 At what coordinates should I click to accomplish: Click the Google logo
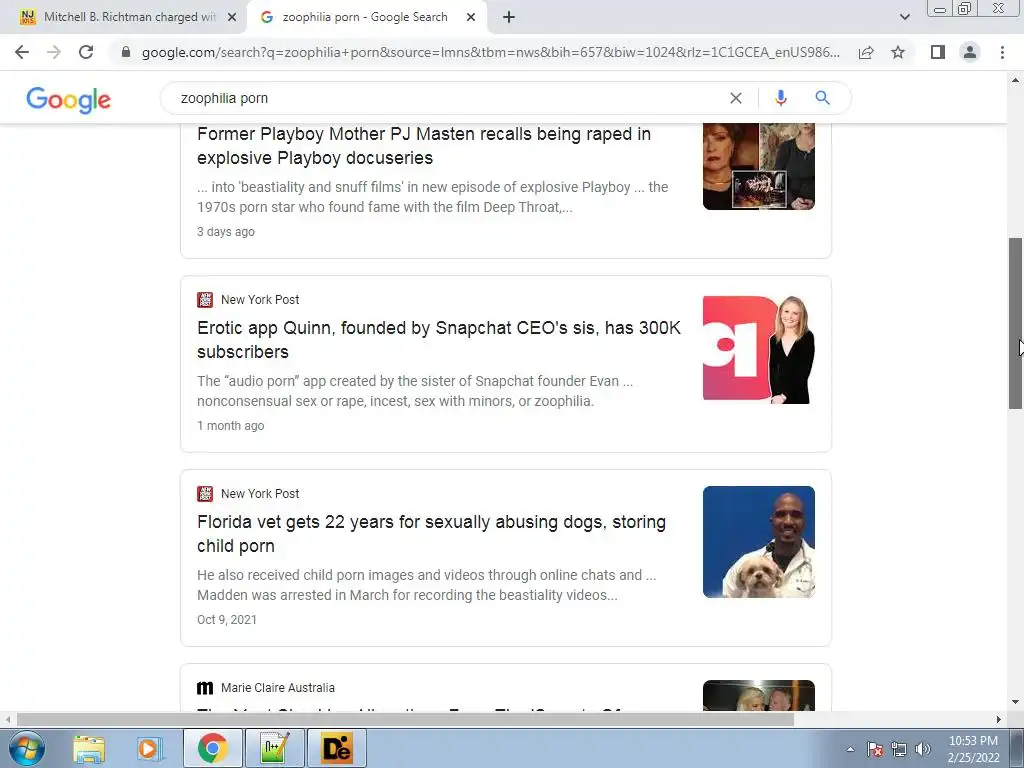click(69, 99)
